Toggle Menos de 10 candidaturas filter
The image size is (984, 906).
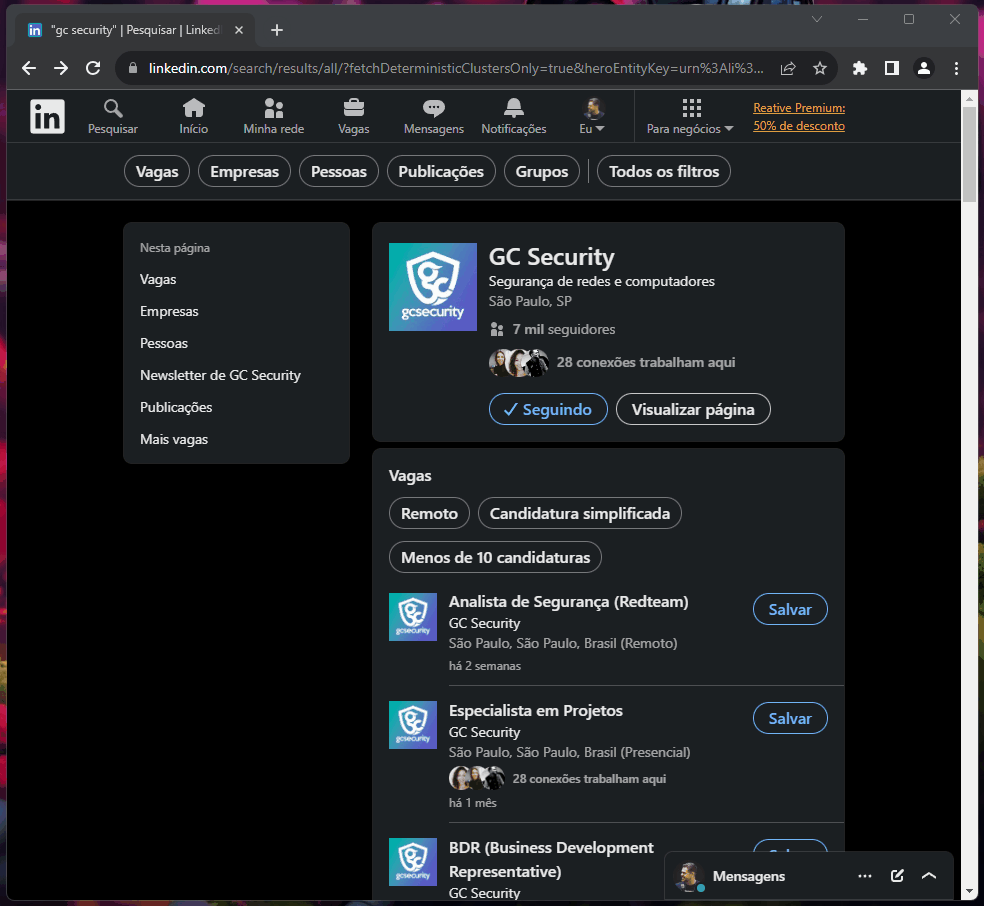496,557
